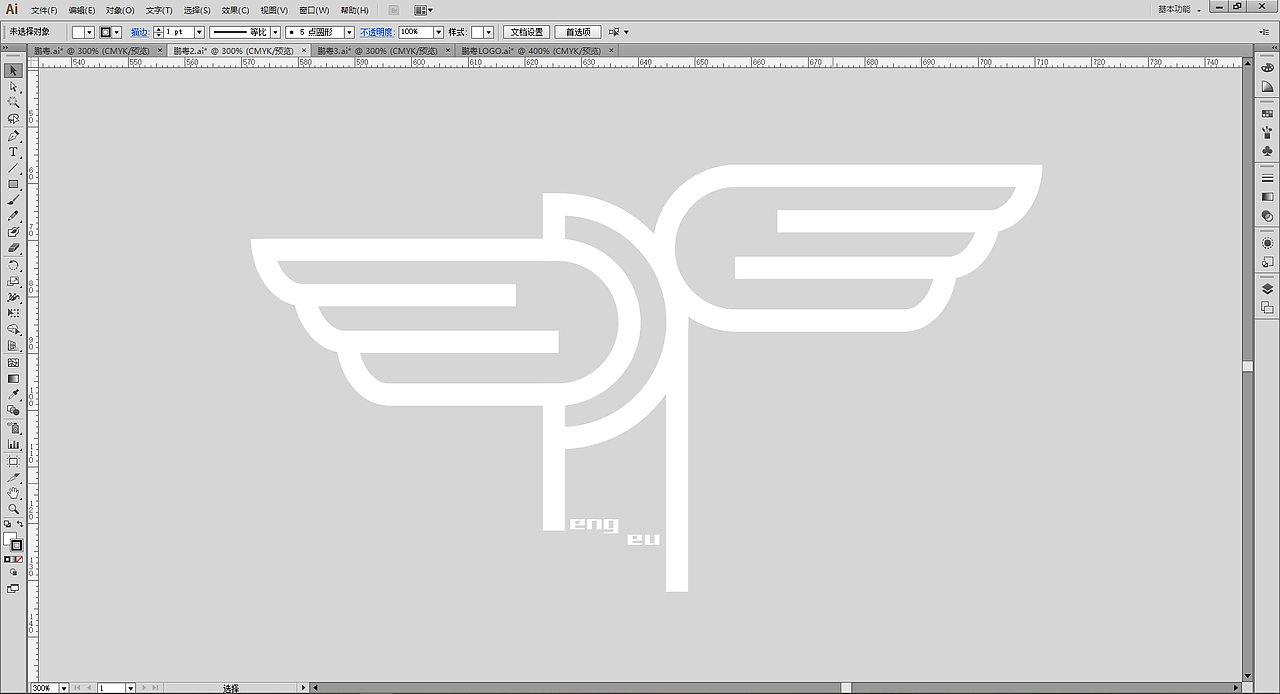The width and height of the screenshot is (1280, 694).
Task: Open the arrange documents dropdown
Action: (424, 10)
